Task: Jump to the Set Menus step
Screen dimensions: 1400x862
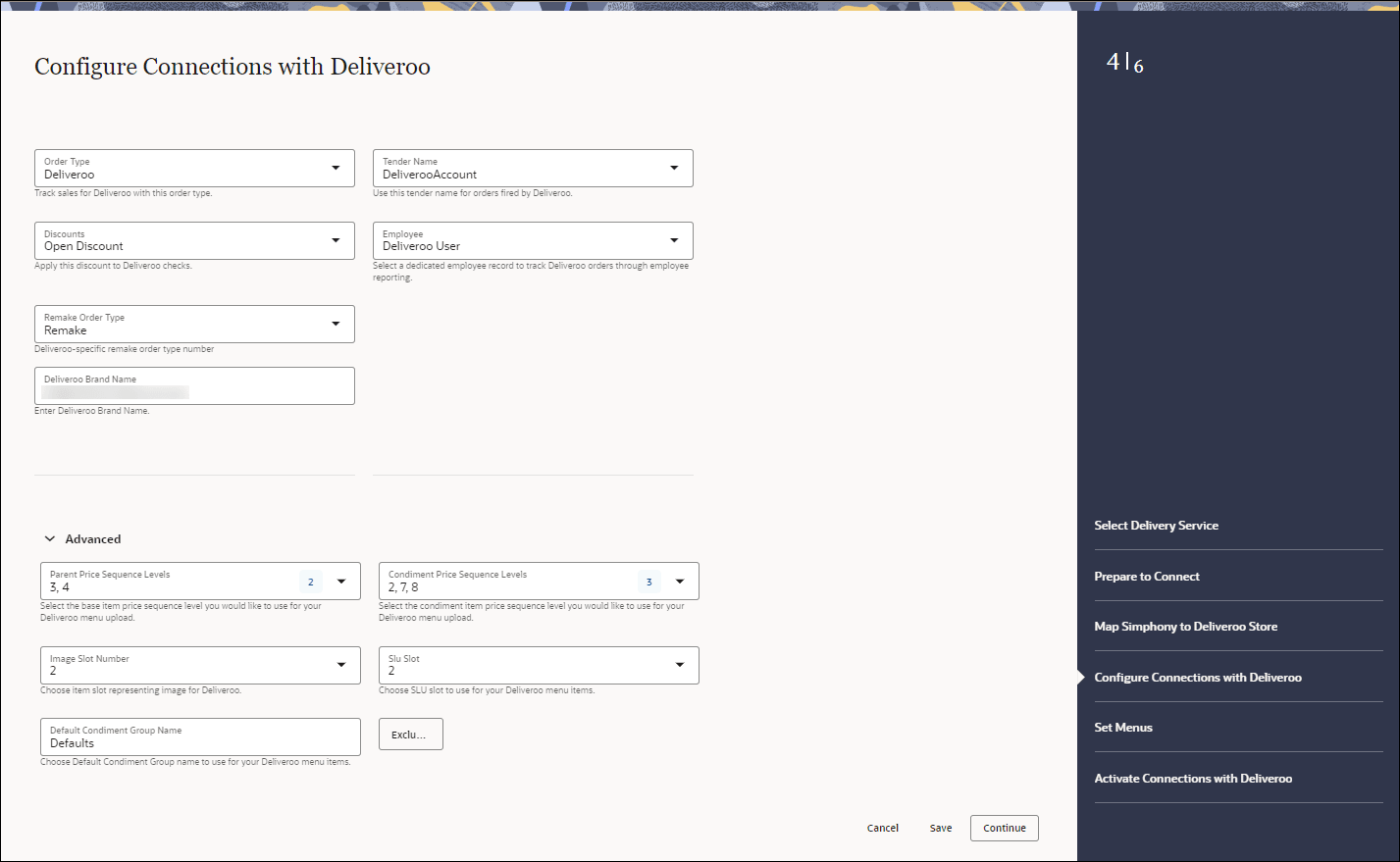Action: pos(1123,728)
